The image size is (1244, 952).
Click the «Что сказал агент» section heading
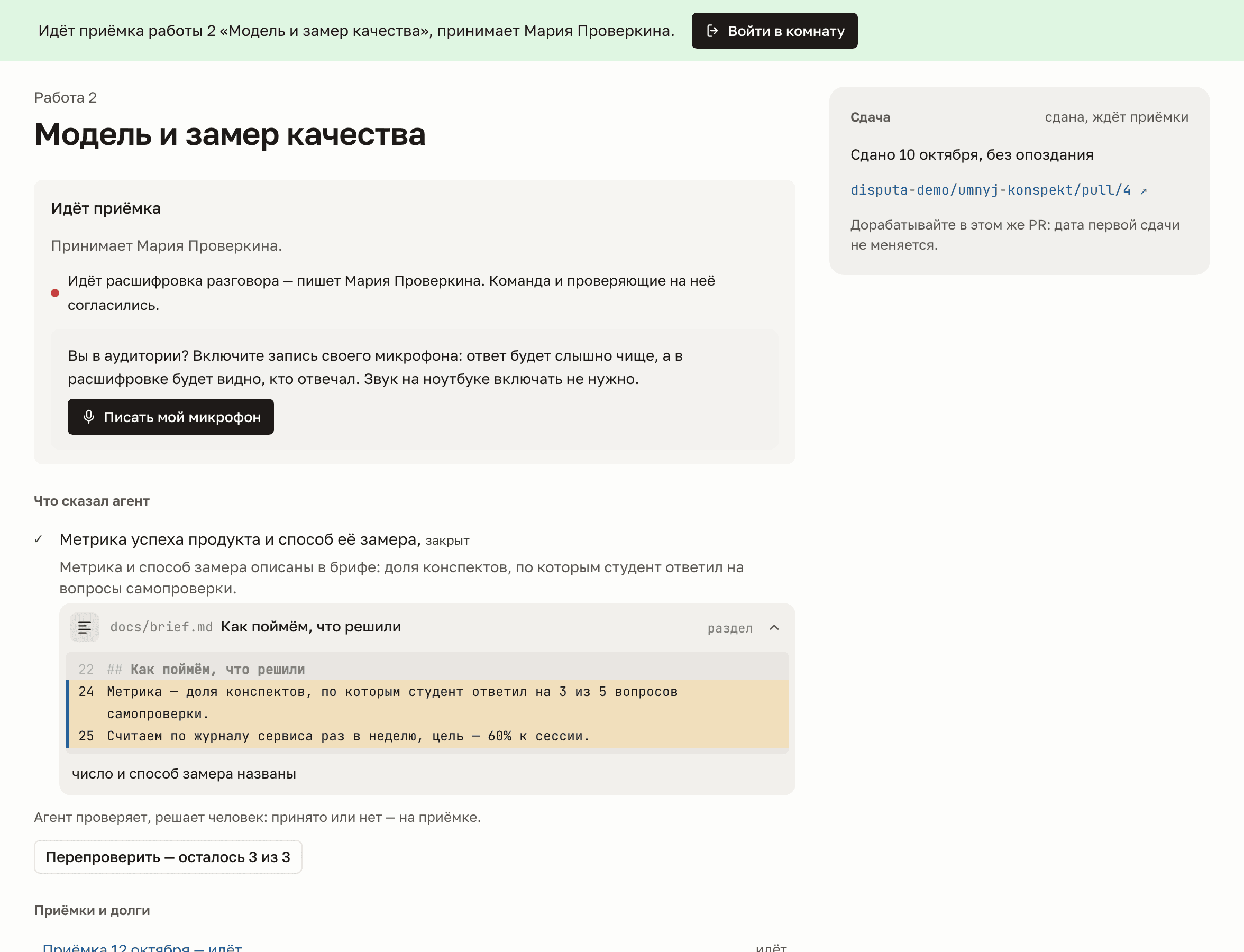92,501
